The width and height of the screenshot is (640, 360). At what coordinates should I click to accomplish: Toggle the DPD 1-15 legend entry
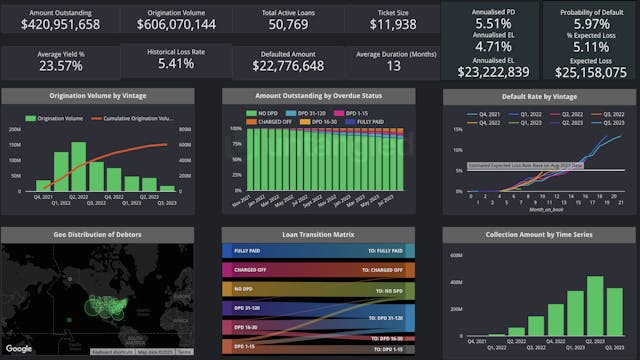coord(351,113)
